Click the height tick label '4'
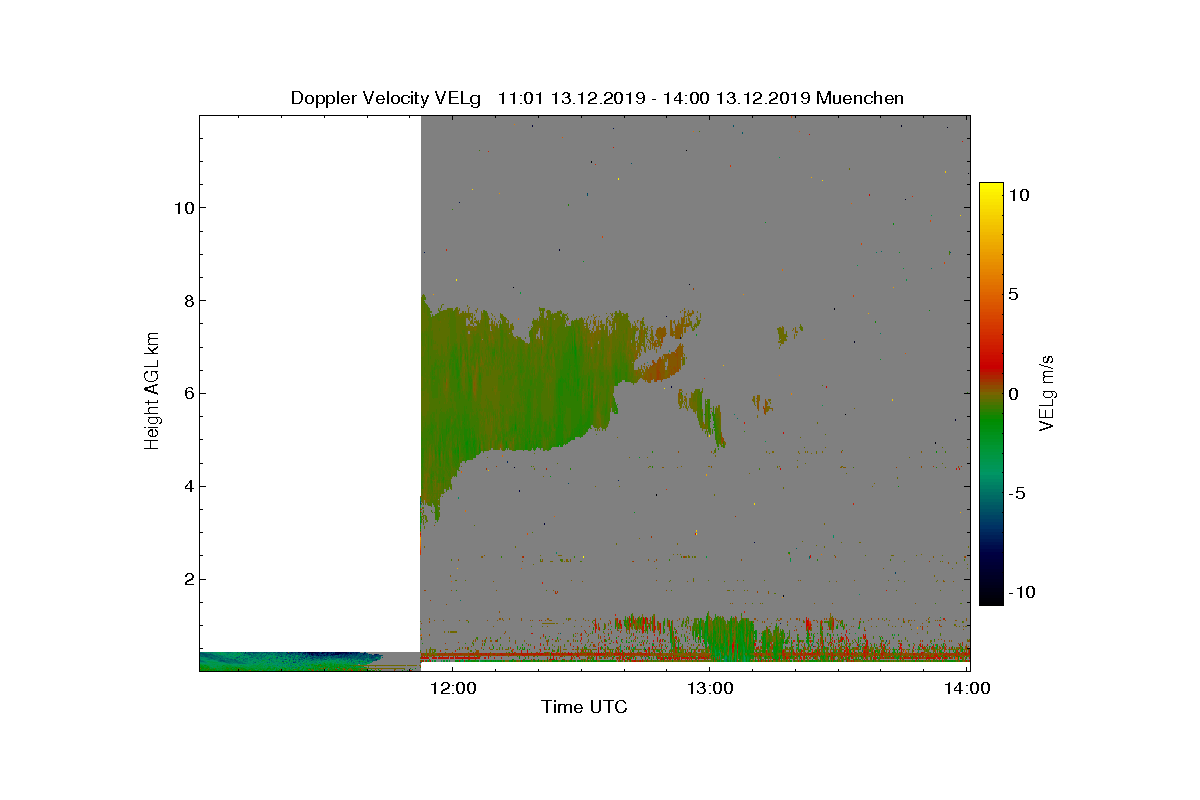This screenshot has height=800, width=1200. tap(187, 486)
